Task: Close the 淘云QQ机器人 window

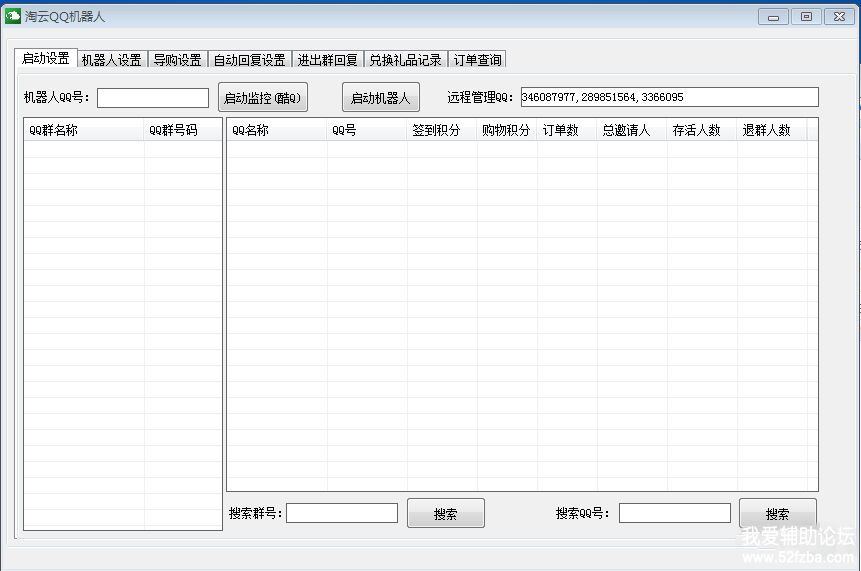Action: 839,17
